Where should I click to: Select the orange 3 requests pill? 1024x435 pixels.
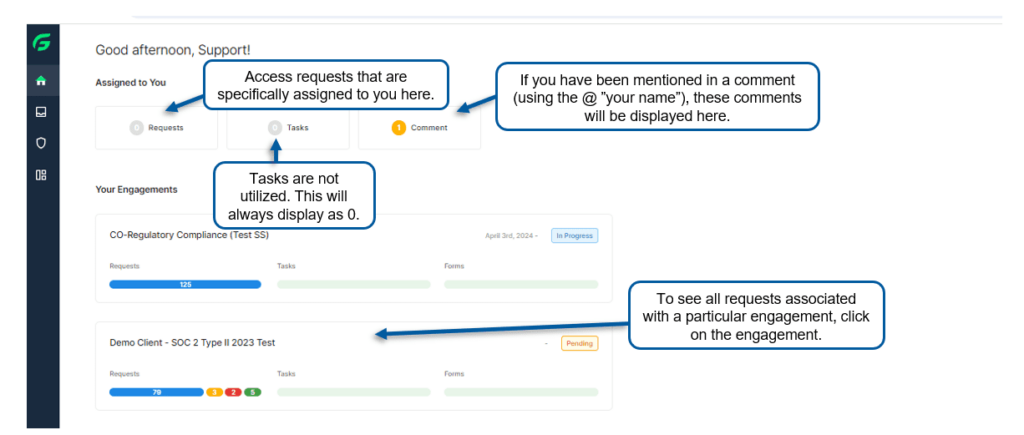click(x=214, y=393)
